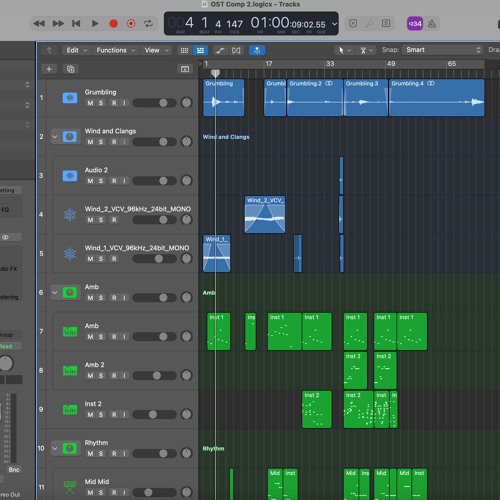Collapse the Wind and Clangs track stack
The image size is (500, 500).
55,137
